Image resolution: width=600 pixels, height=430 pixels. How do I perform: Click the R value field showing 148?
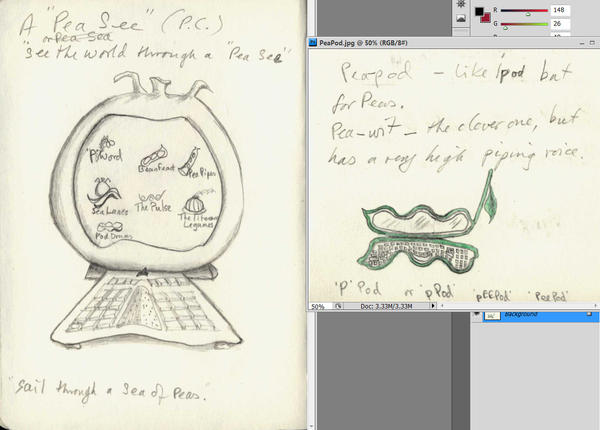[560, 10]
